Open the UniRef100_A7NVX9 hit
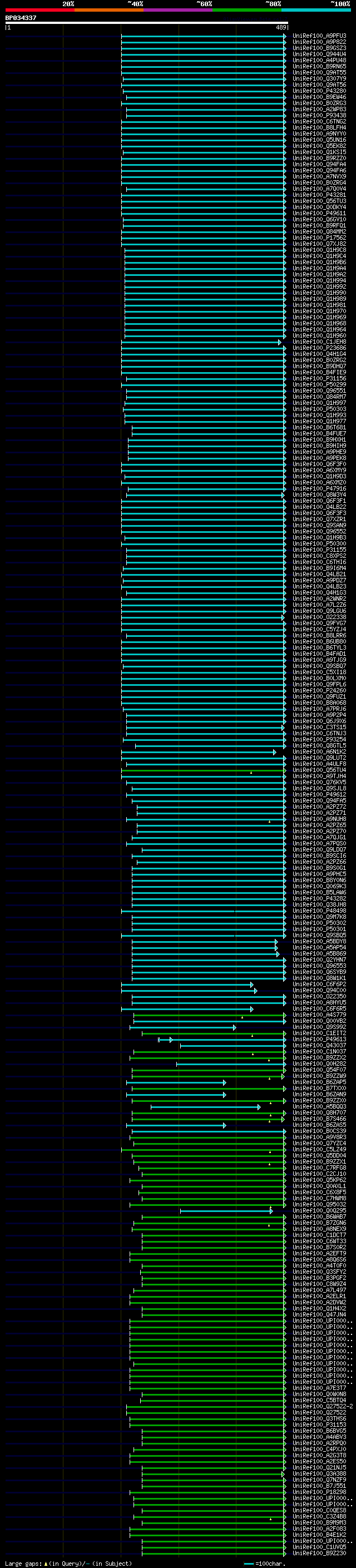356x1568 pixels. [319, 176]
